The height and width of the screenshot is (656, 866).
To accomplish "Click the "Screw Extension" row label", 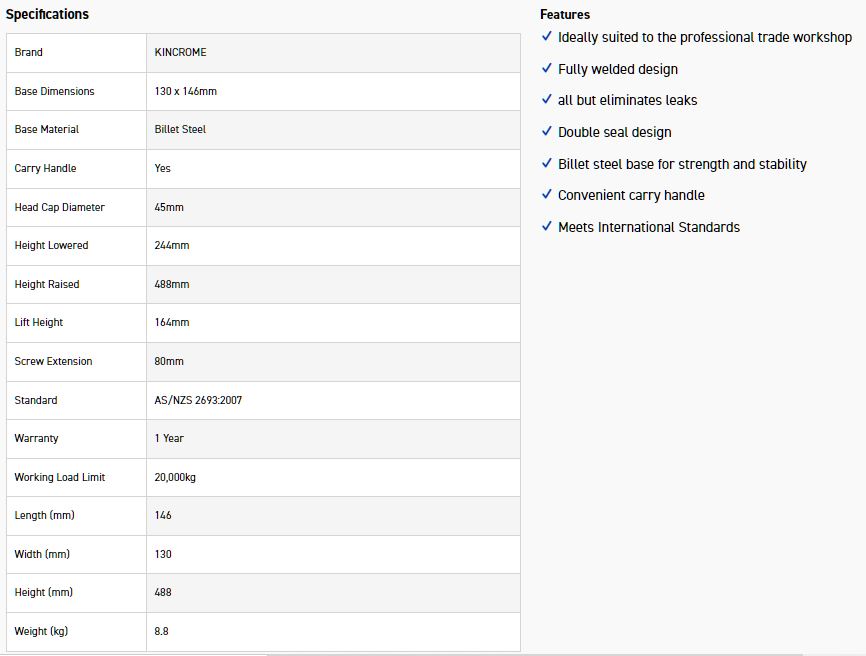I will pyautogui.click(x=53, y=361).
